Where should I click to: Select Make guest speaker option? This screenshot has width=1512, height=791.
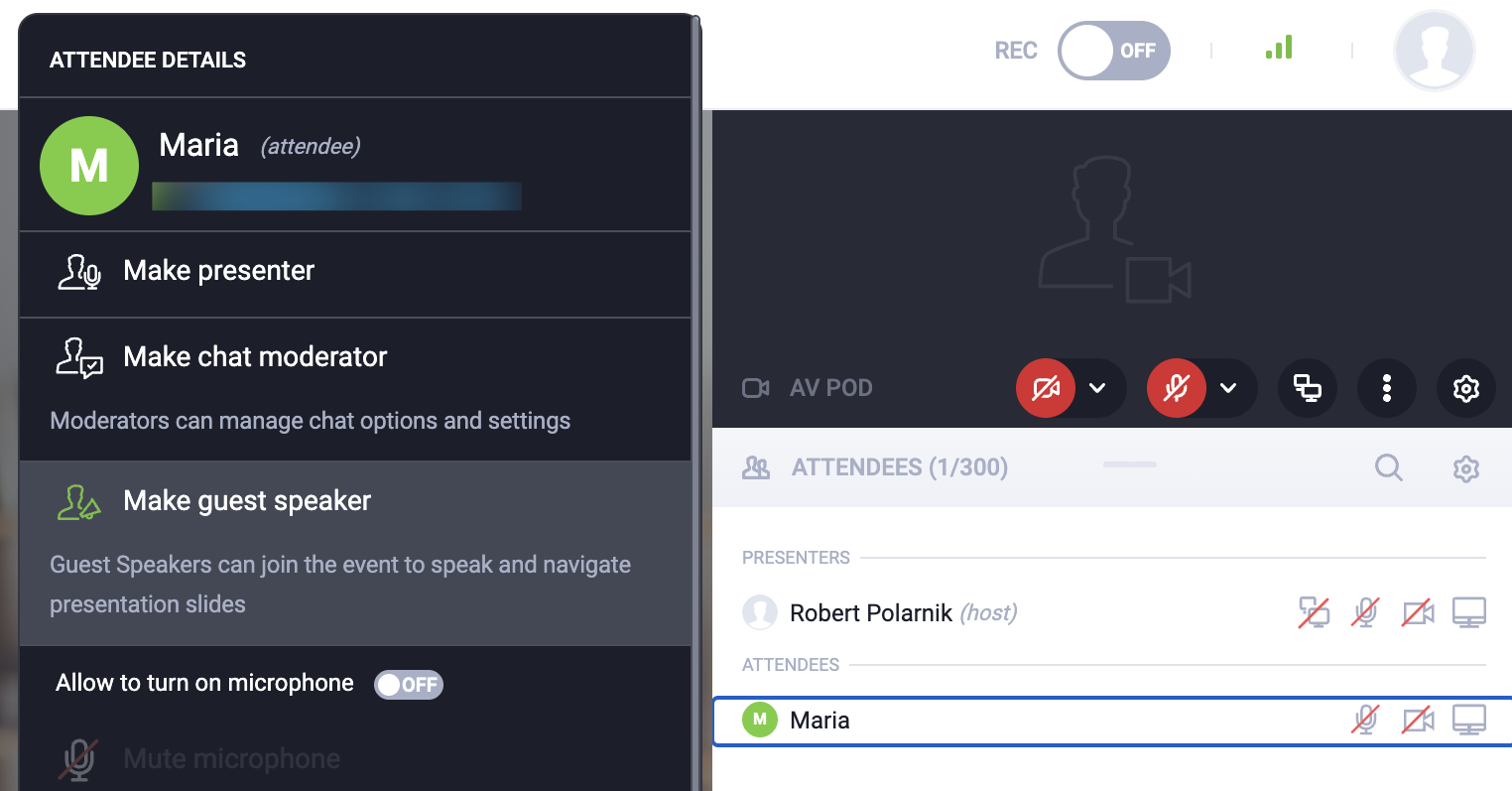pos(247,501)
